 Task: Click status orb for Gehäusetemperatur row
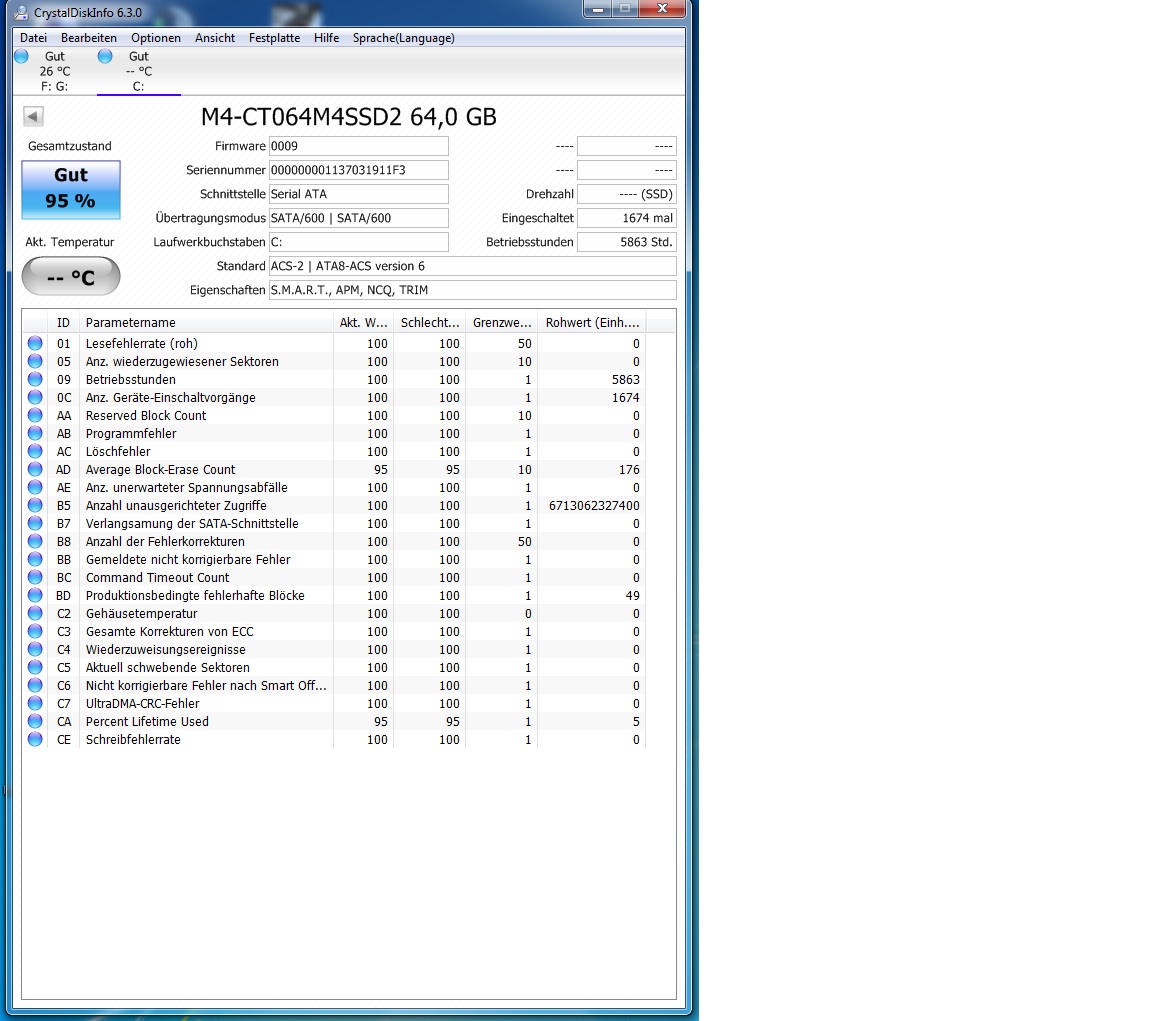pos(35,613)
